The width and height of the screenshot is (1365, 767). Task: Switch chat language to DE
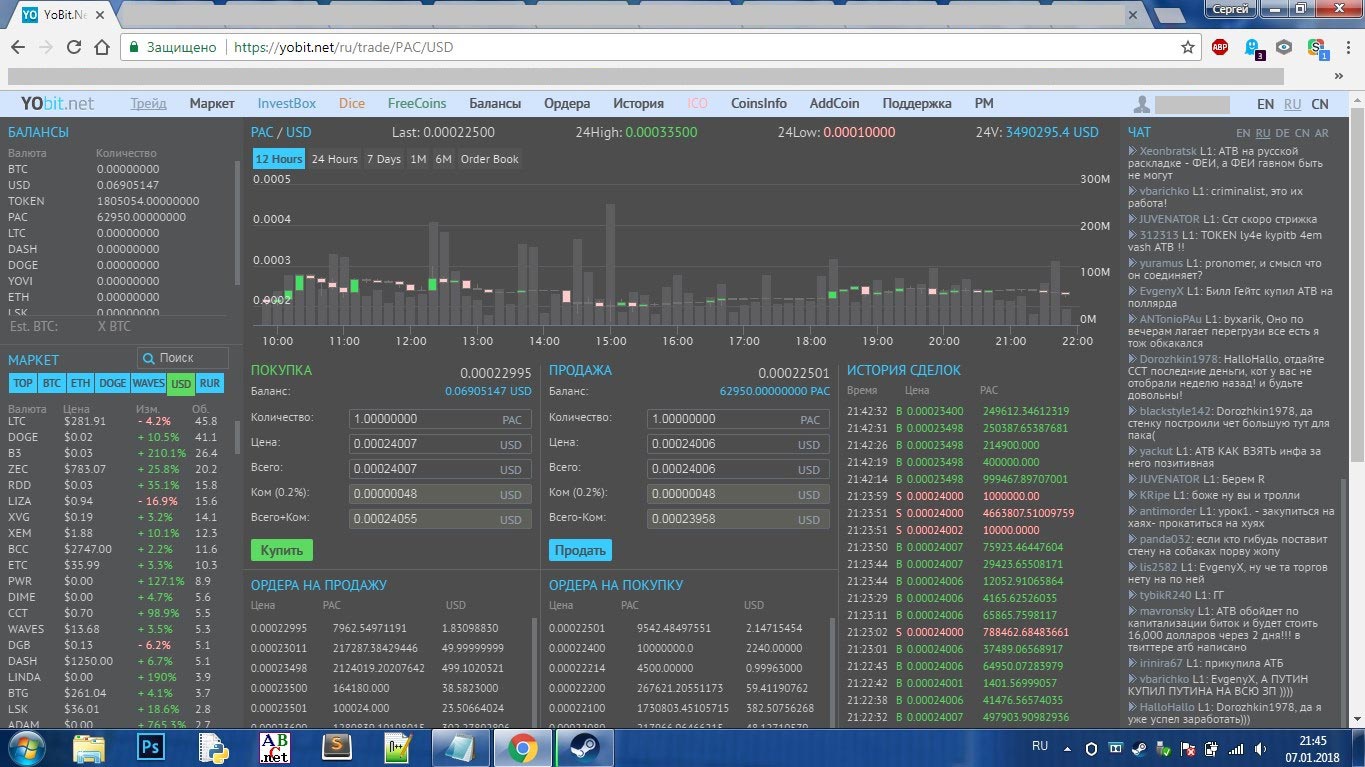(1282, 133)
